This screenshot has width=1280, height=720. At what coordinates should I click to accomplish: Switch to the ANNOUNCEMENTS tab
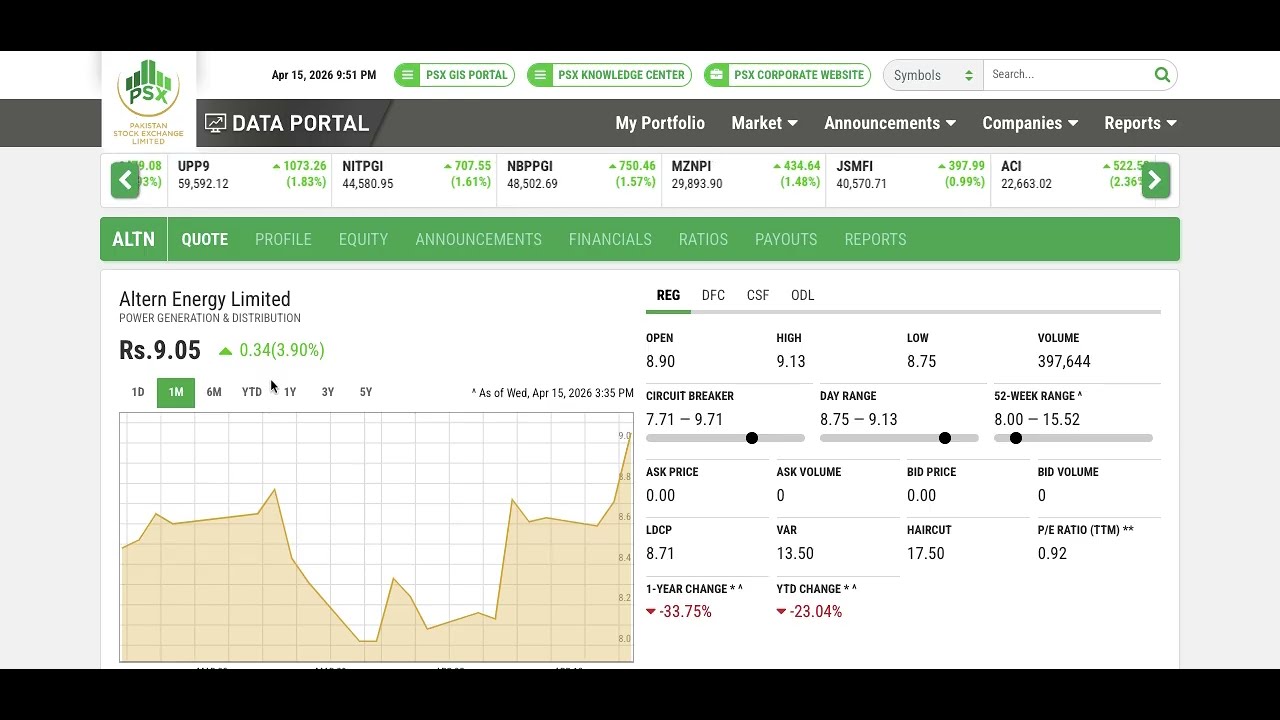click(x=478, y=239)
